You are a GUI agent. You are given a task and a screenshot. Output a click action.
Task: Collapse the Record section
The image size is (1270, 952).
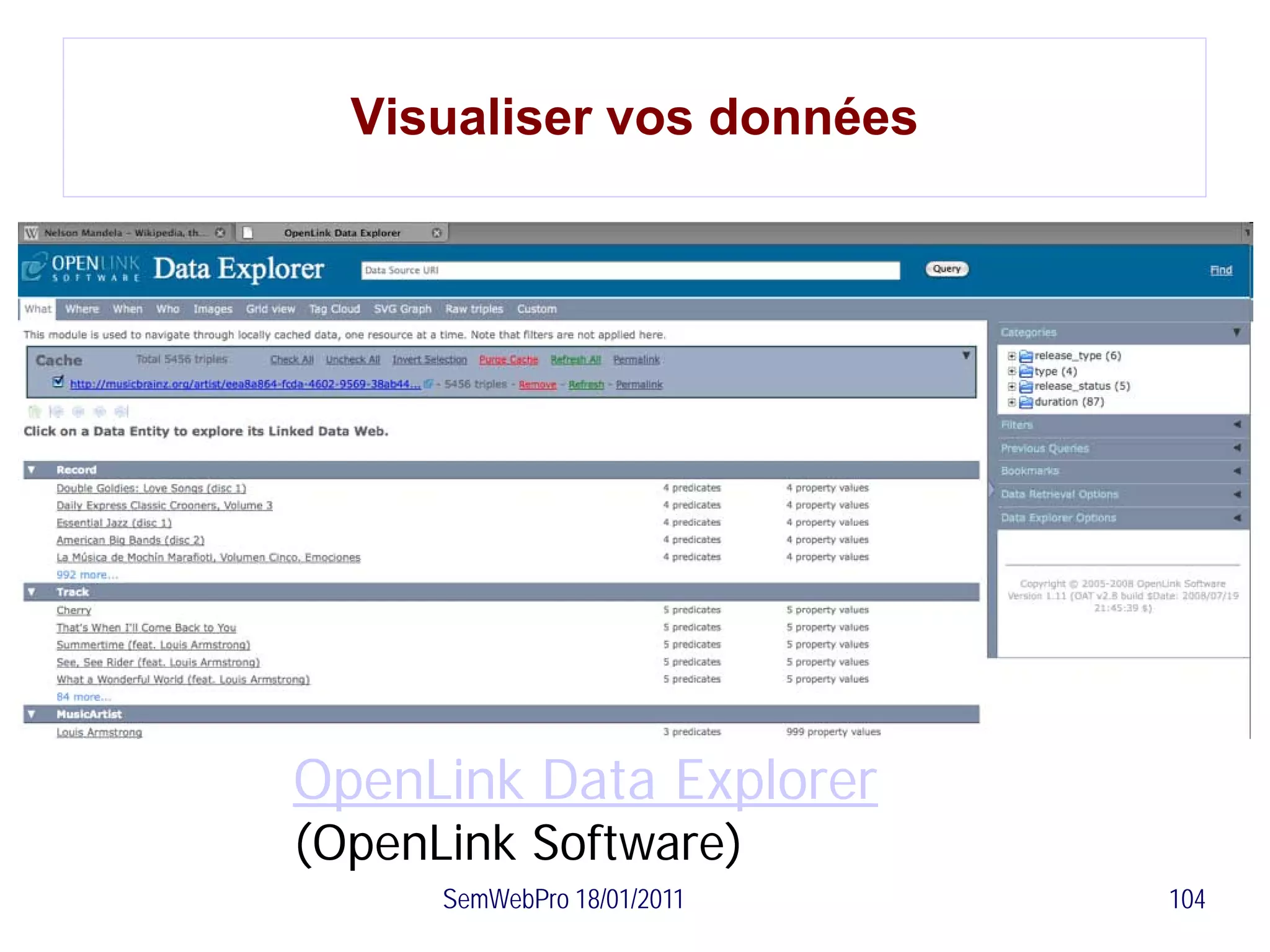tap(31, 470)
